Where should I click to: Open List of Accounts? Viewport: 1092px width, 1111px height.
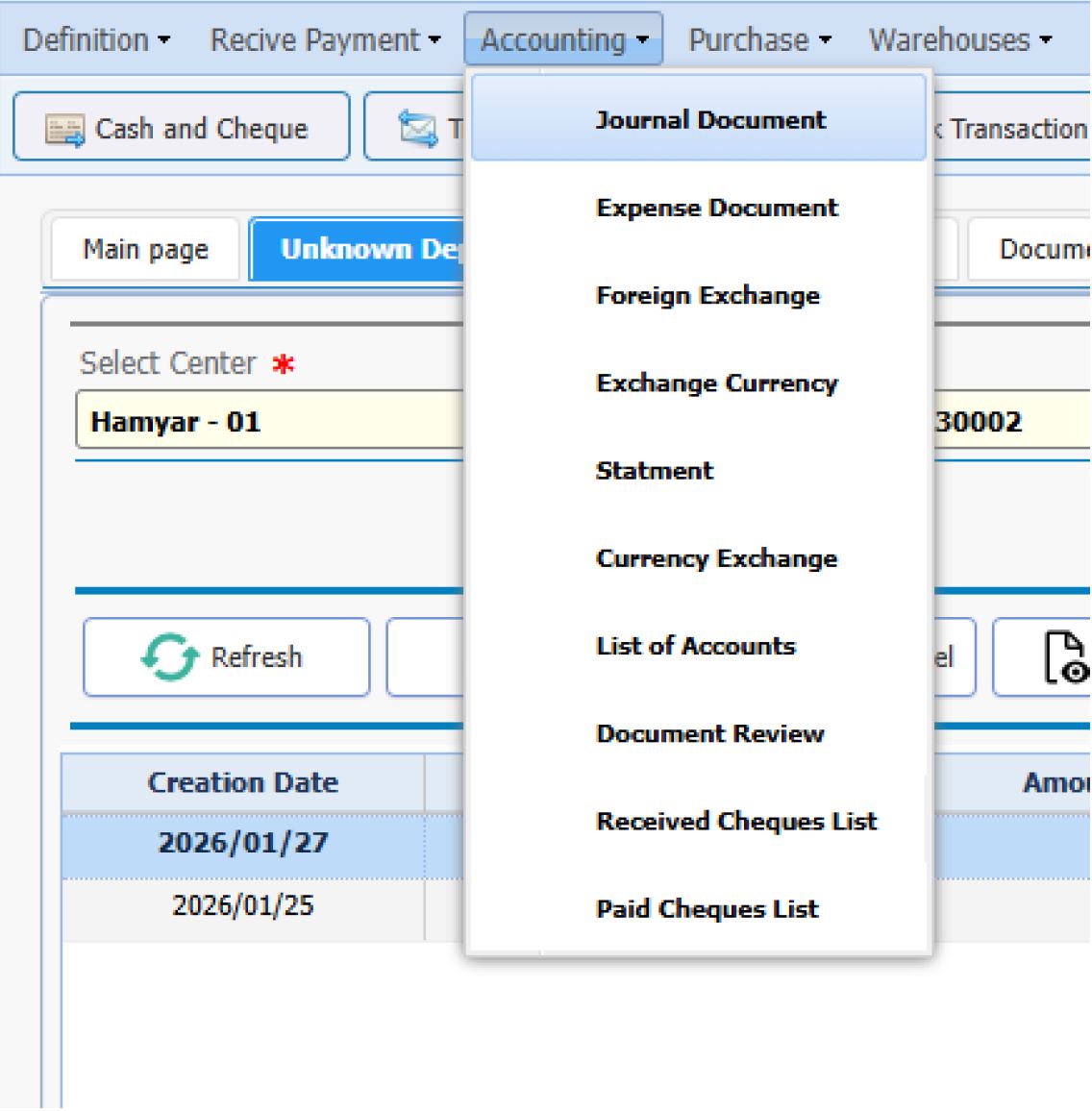[696, 646]
